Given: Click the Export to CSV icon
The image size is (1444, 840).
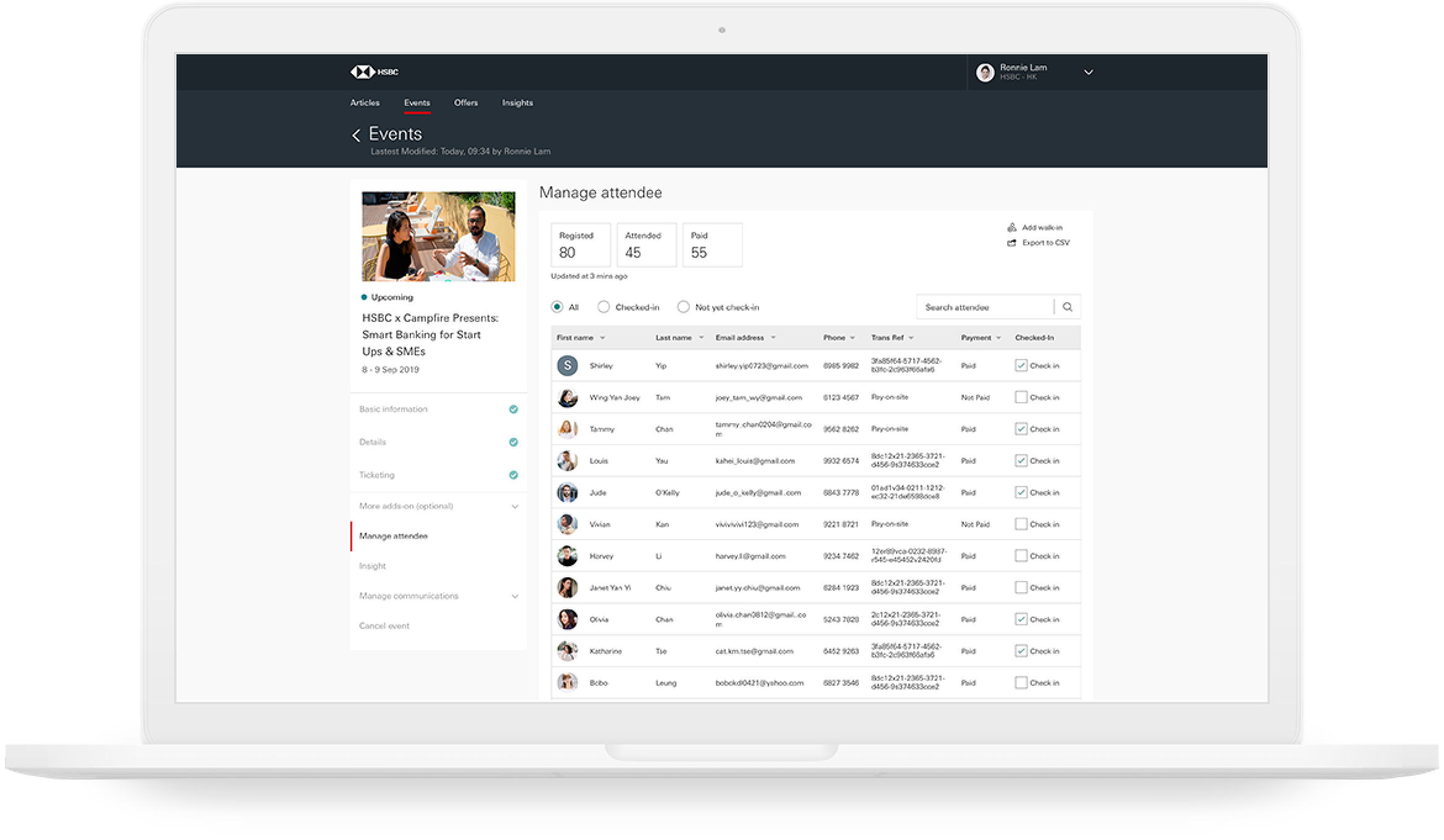Looking at the screenshot, I should 1011,243.
